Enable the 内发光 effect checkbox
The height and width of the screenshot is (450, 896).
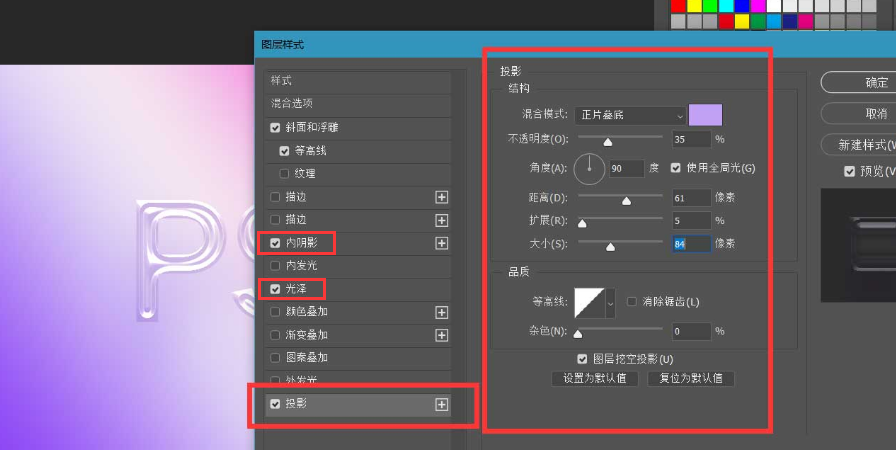(x=276, y=266)
